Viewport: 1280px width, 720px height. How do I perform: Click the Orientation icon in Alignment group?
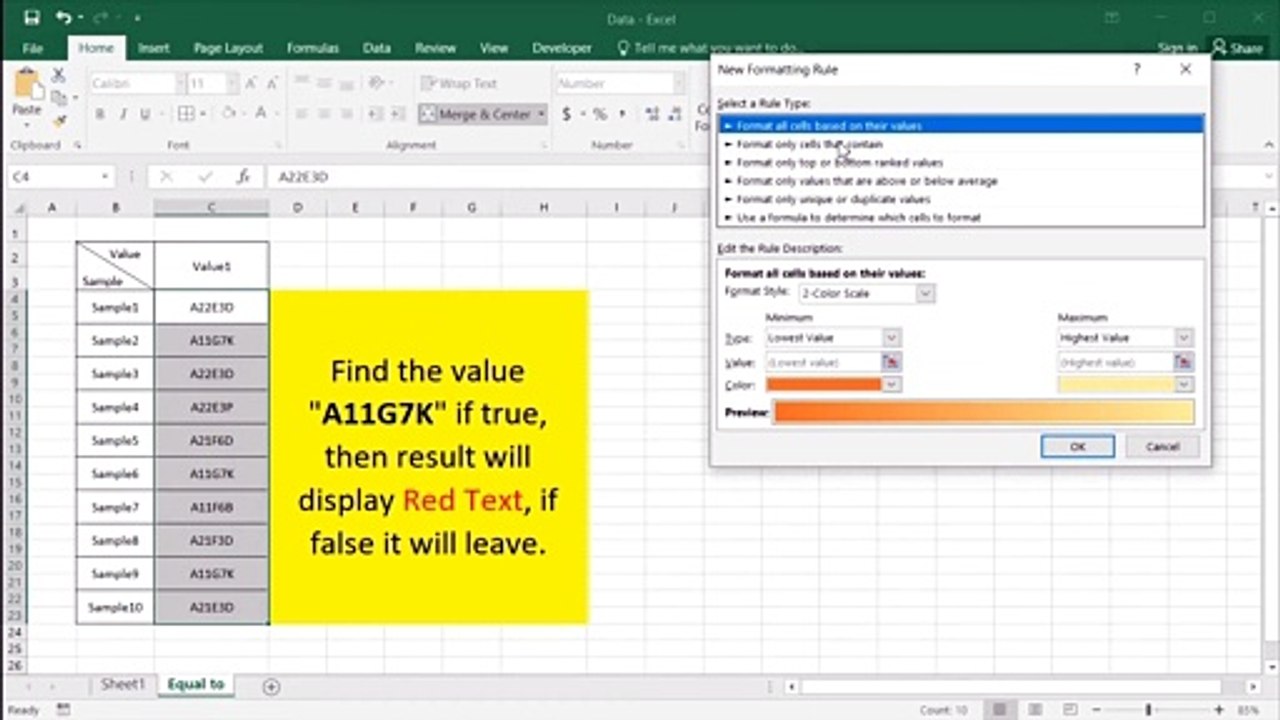377,84
